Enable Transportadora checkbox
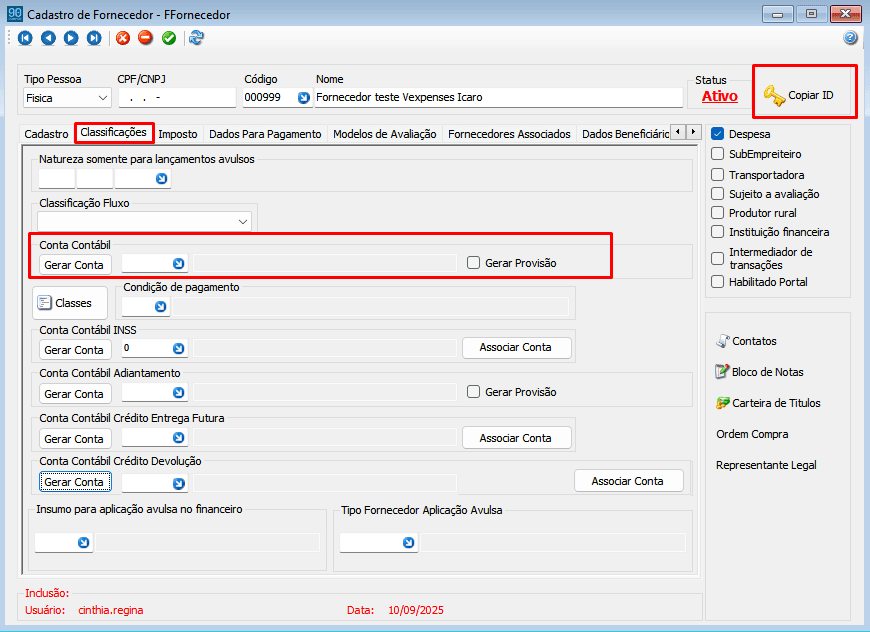Screen dimensions: 870x632 [x=717, y=175]
